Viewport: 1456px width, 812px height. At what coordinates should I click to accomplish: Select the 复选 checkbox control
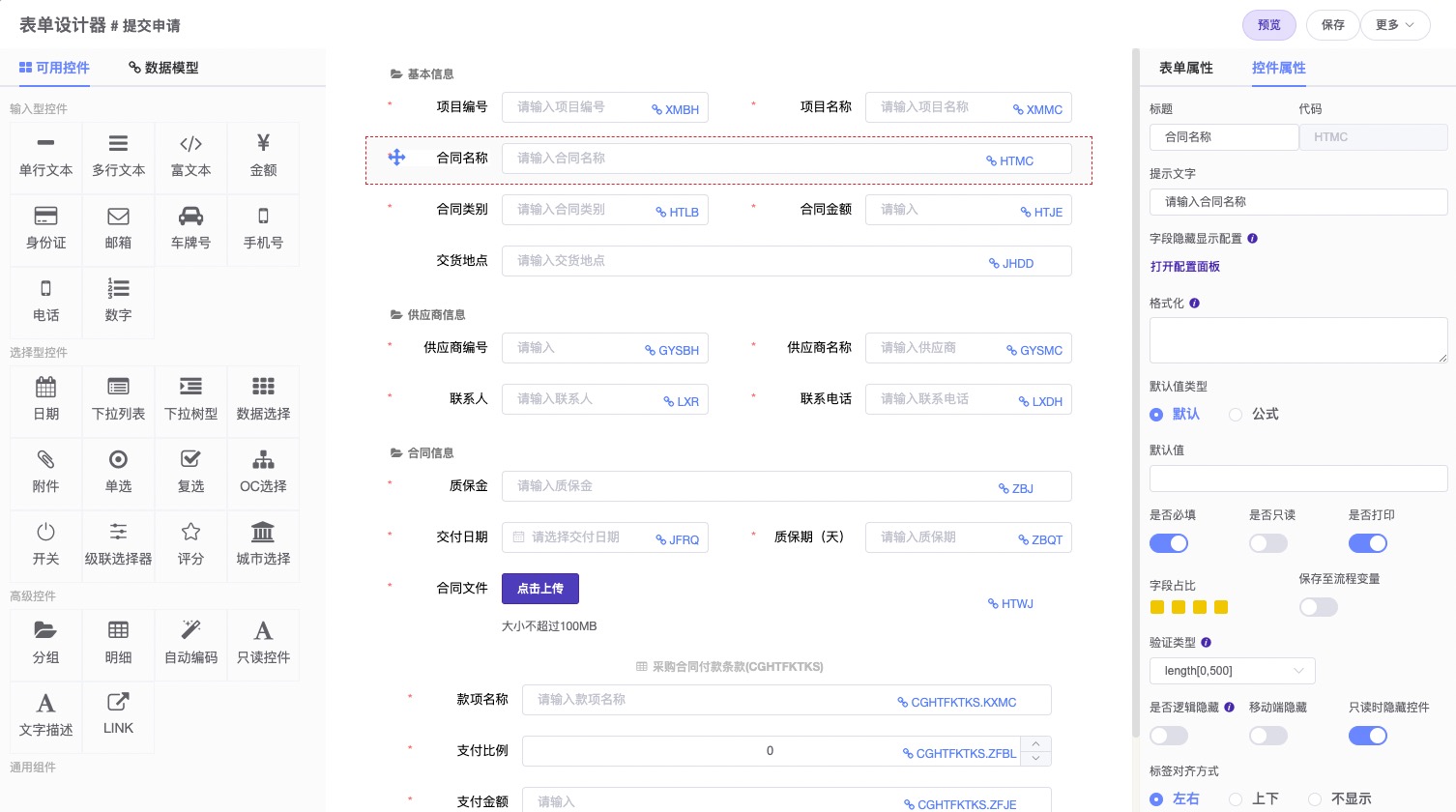(190, 473)
